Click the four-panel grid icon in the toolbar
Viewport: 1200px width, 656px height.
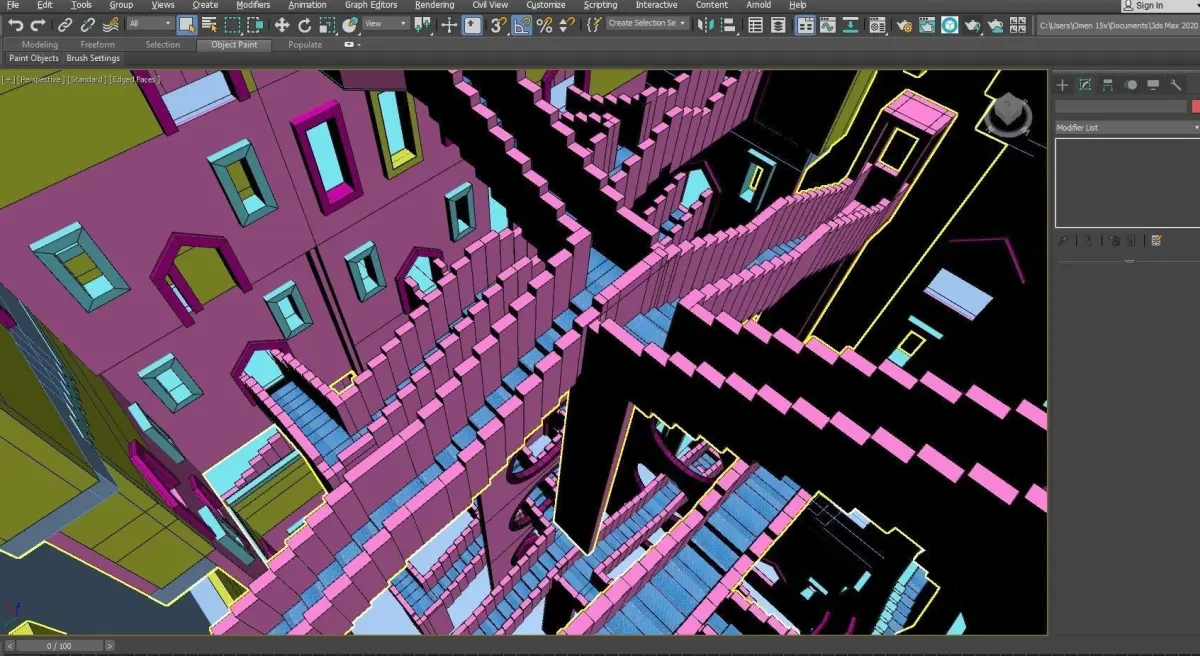click(x=1017, y=25)
